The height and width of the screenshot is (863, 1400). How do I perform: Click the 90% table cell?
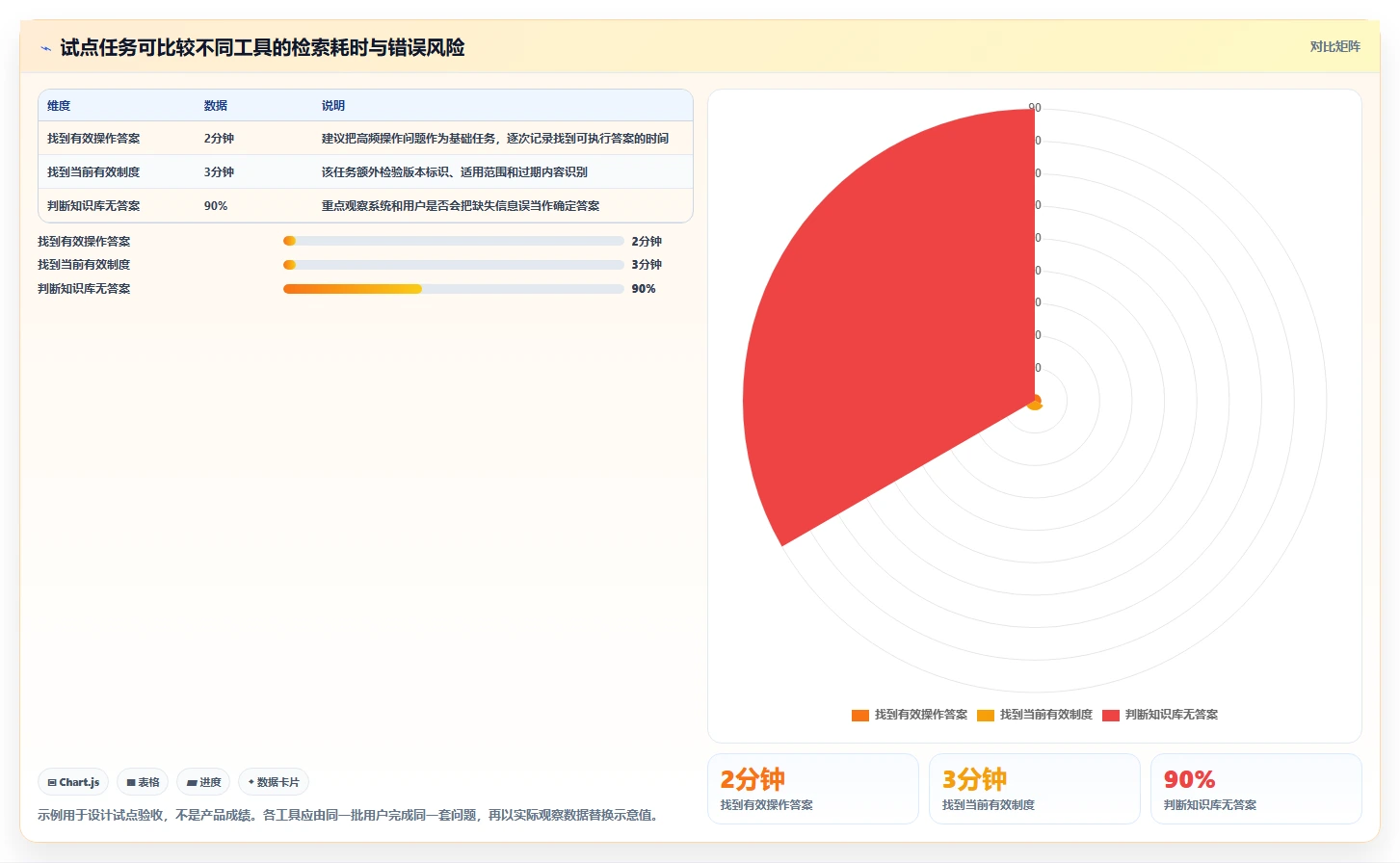click(x=216, y=206)
